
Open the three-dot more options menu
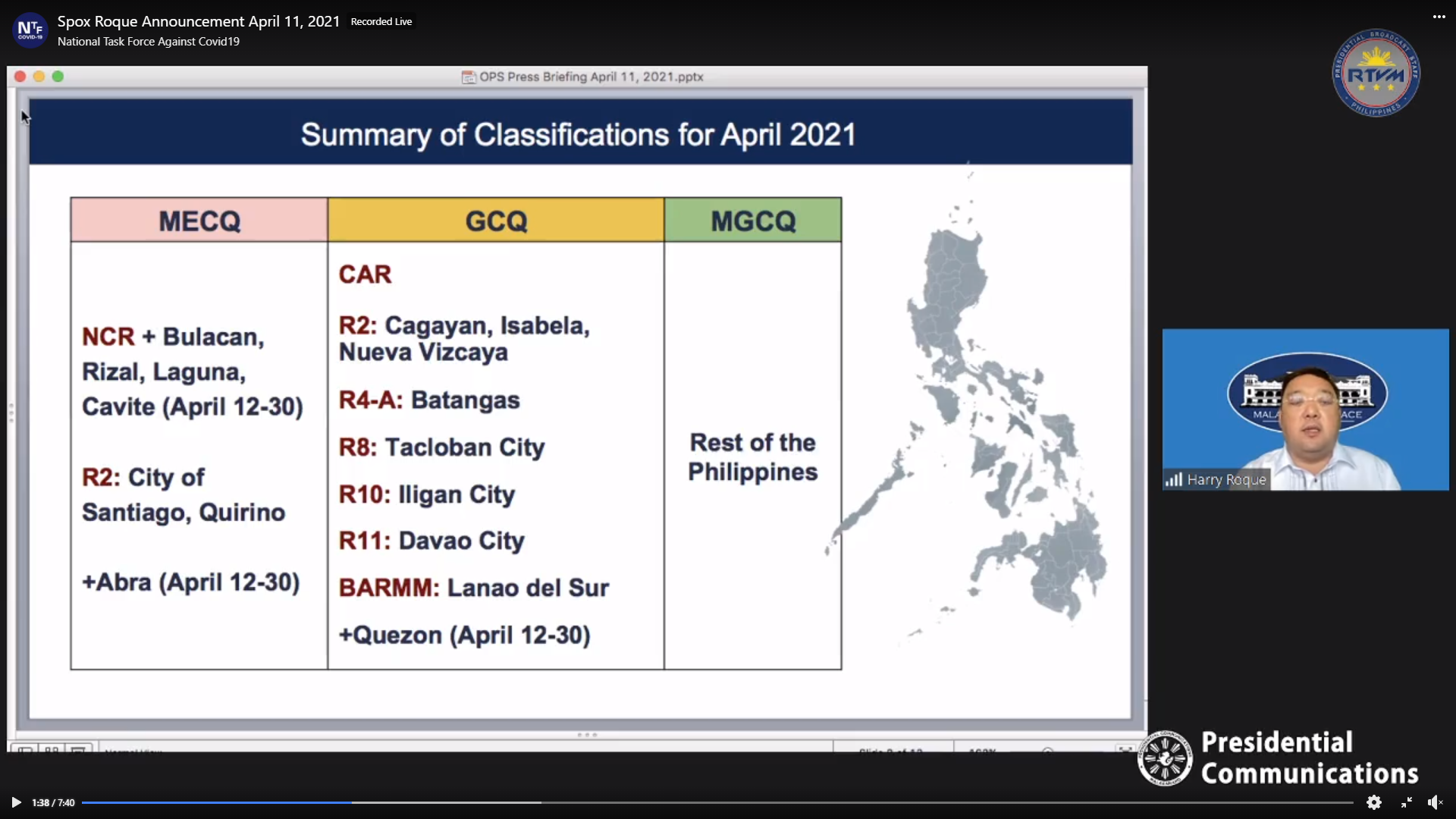tap(1439, 17)
